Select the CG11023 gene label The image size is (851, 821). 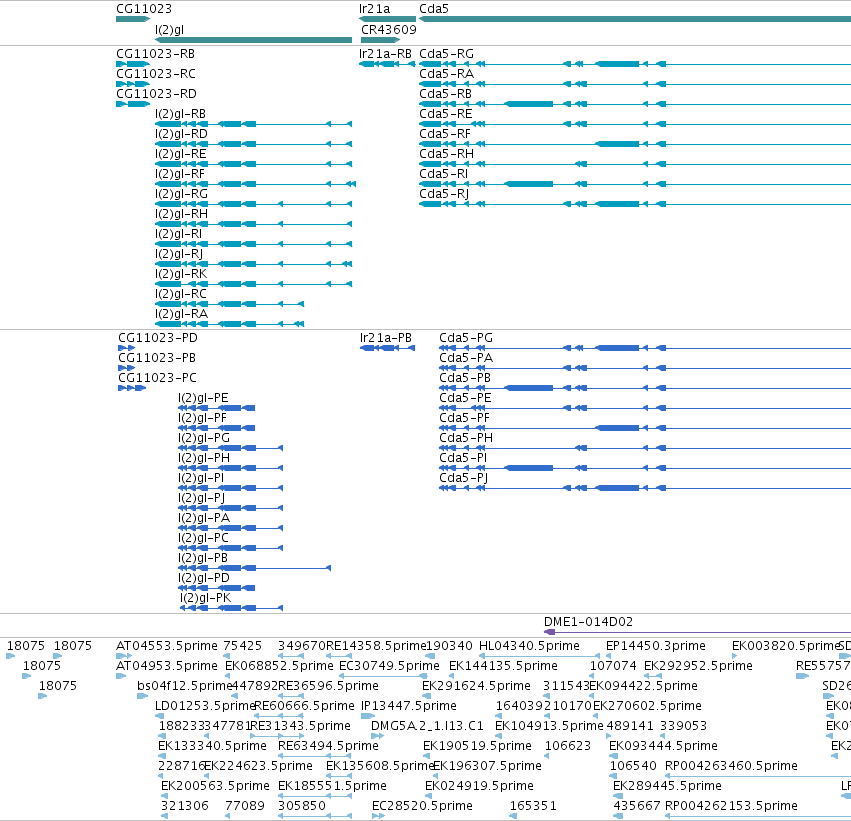pos(144,9)
